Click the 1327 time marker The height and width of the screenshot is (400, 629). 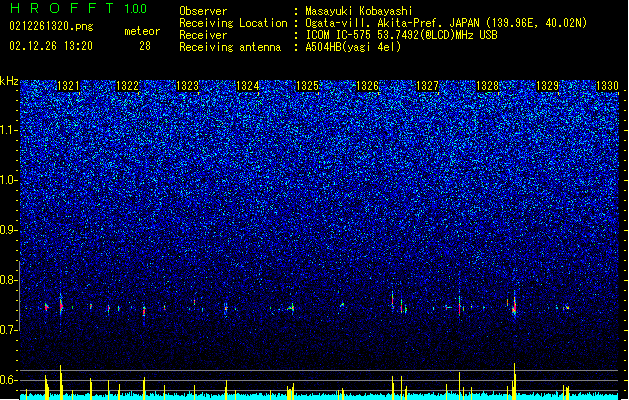(x=428, y=86)
